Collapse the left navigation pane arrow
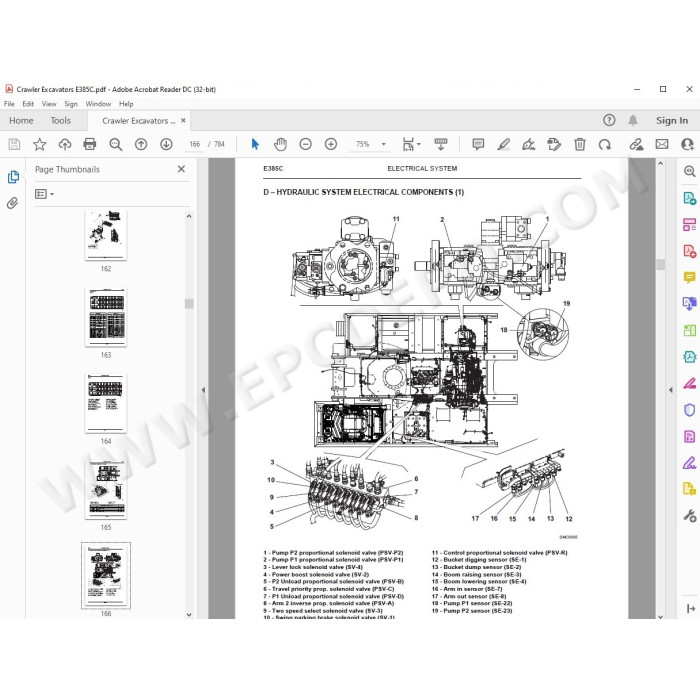The height and width of the screenshot is (700, 700). coord(203,390)
